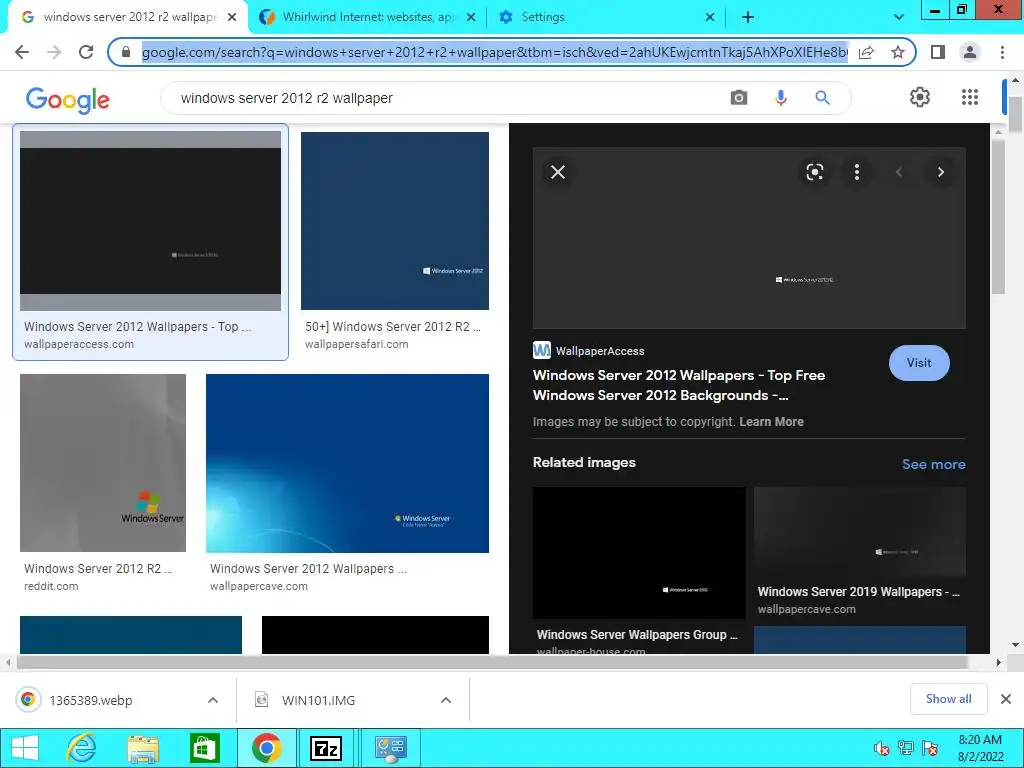Open the Chrome profile avatar

[970, 52]
